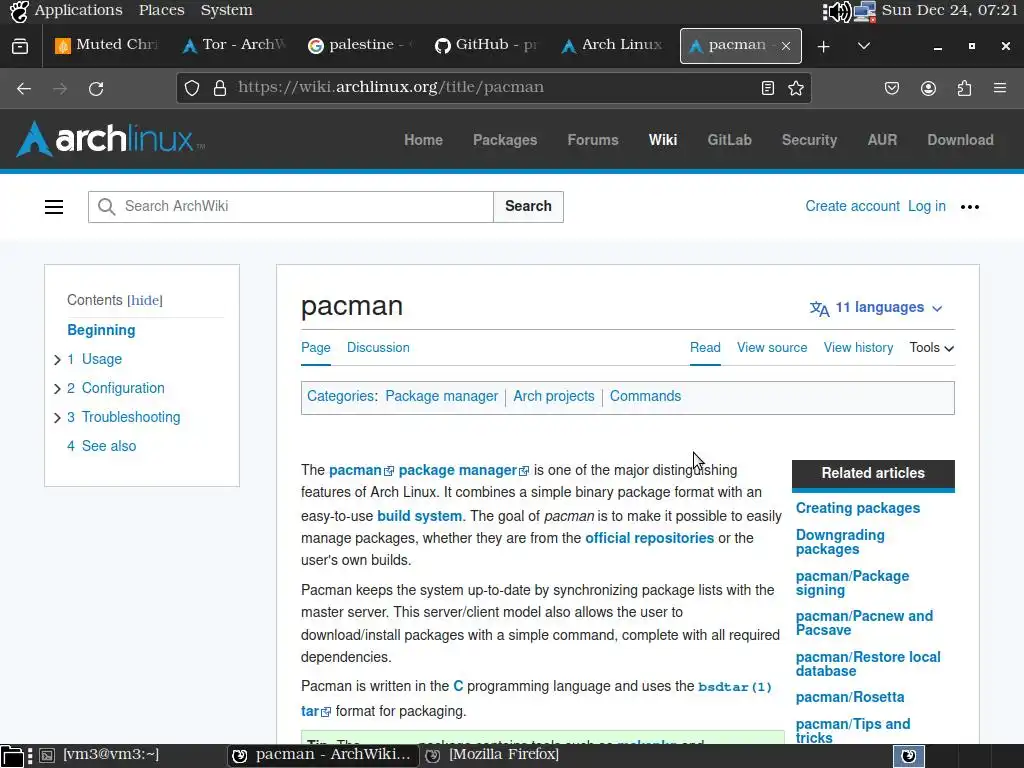Viewport: 1024px width, 768px height.
Task: Open the Firefox account icon
Action: 929,88
